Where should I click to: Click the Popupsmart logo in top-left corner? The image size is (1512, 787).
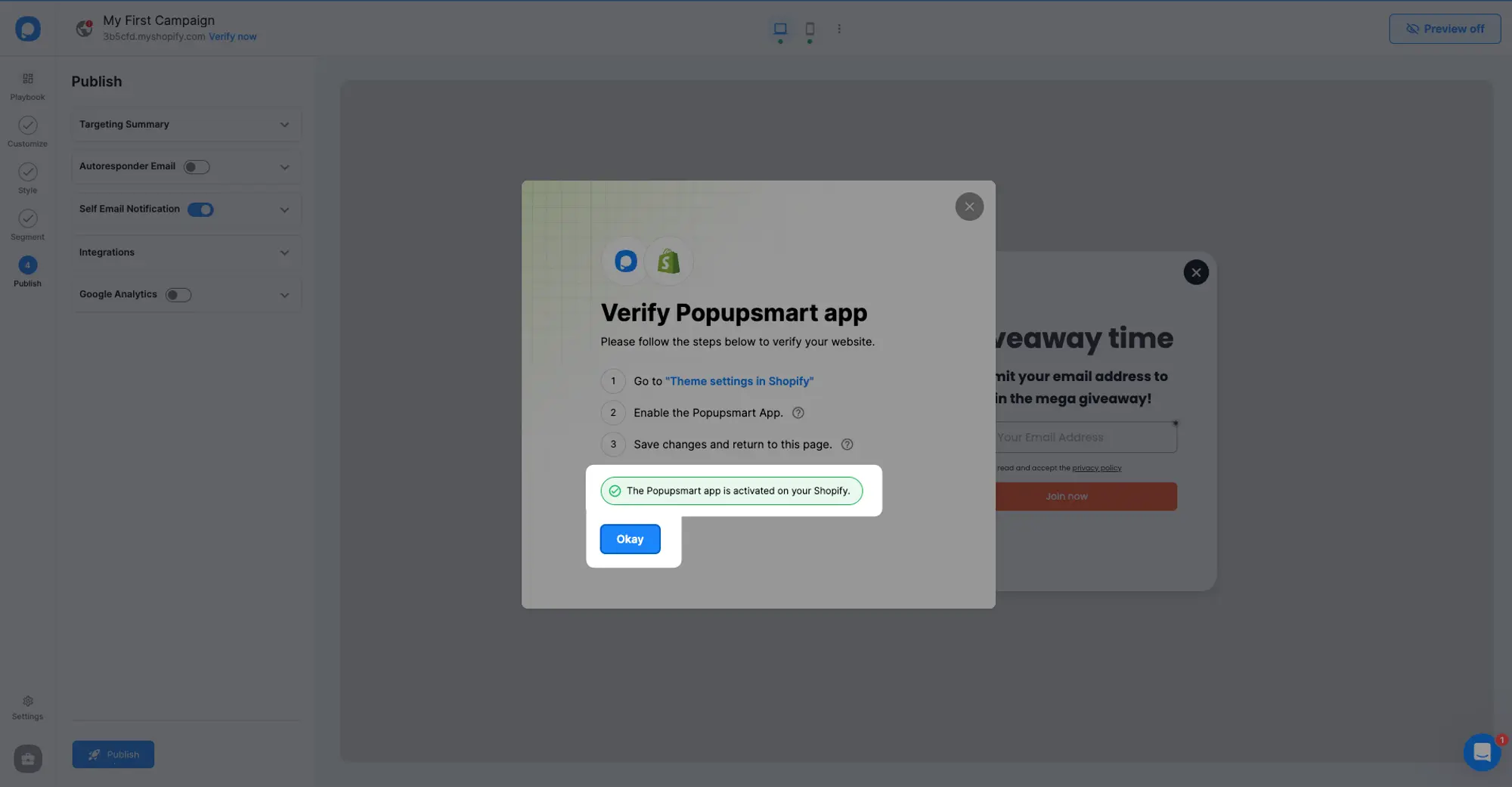[28, 29]
